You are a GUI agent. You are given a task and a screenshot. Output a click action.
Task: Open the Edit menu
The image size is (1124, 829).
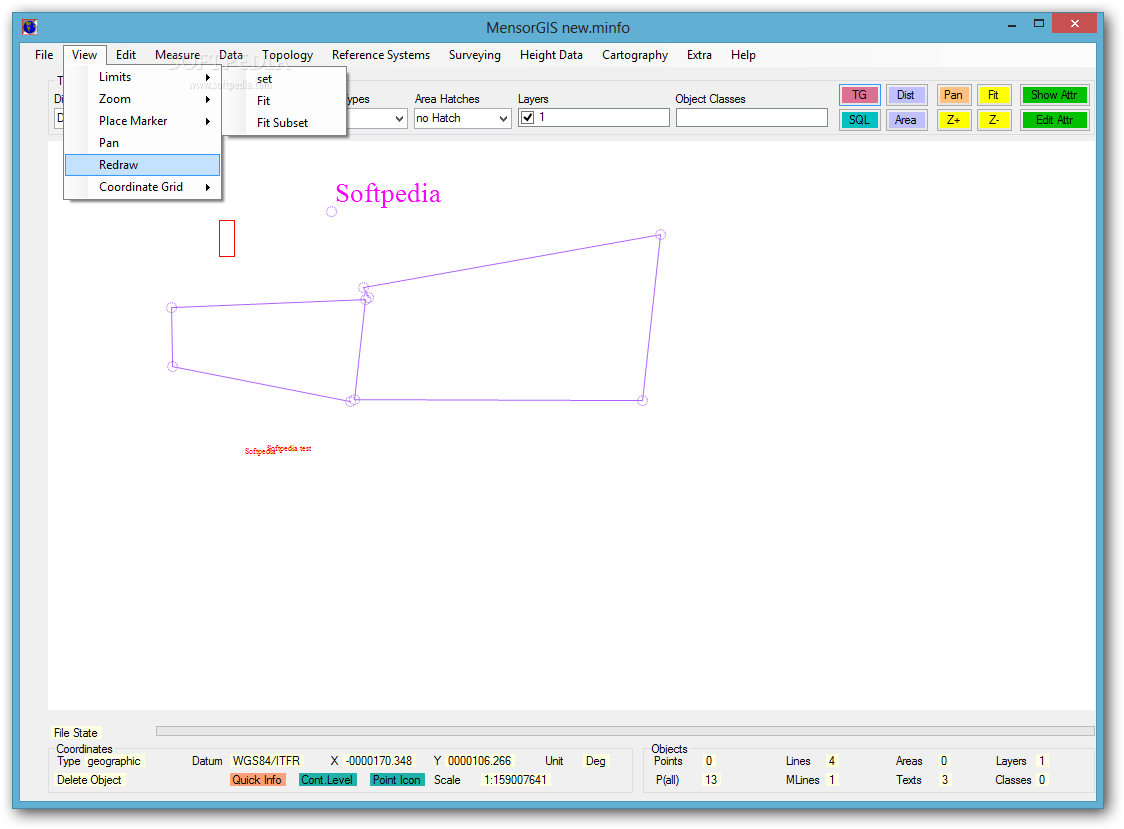tap(126, 55)
